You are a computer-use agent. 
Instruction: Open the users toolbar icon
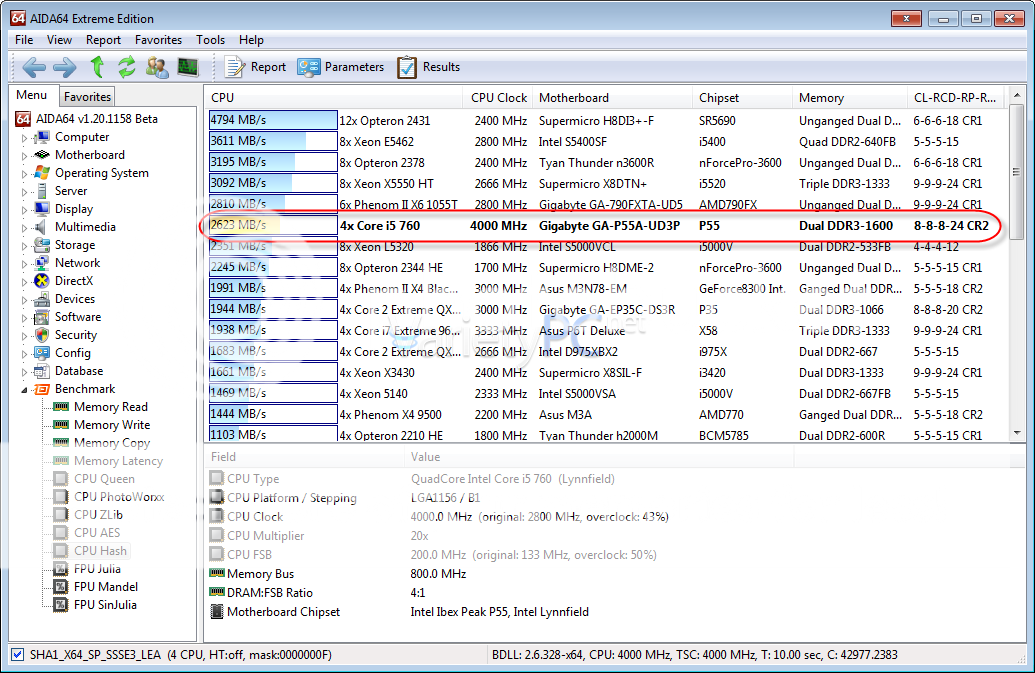[x=157, y=67]
